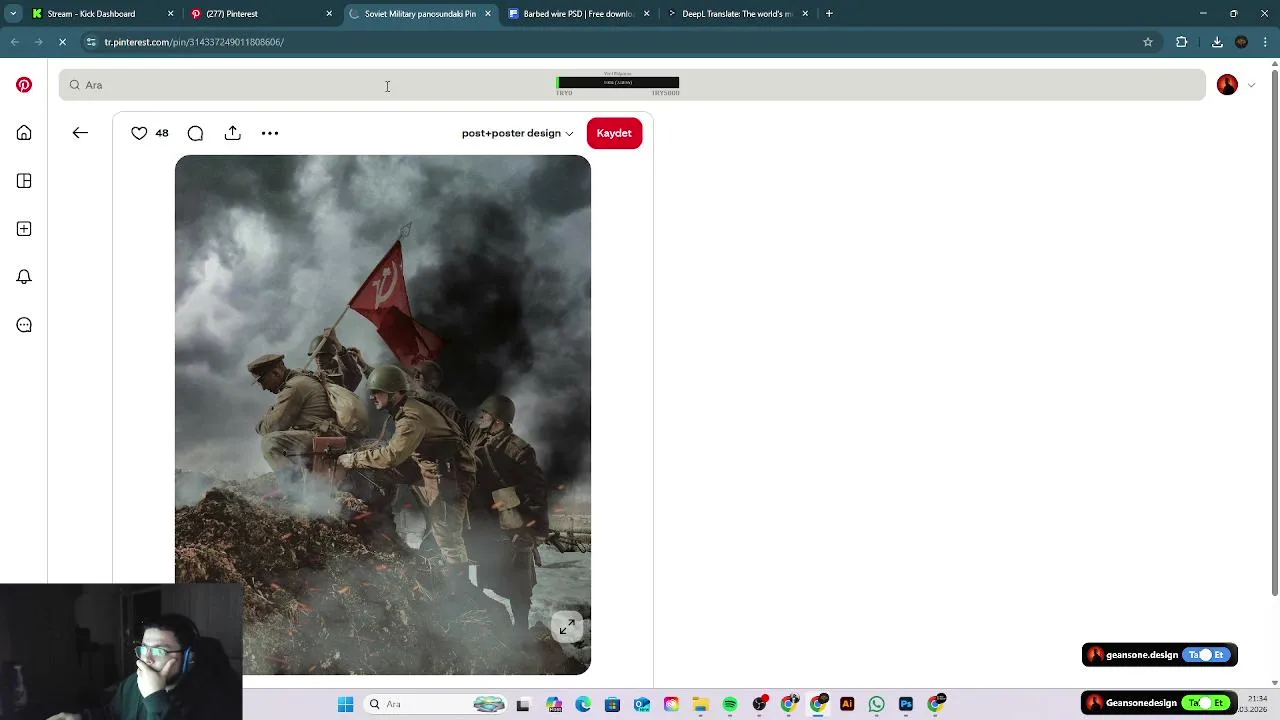Open the Pinterest Home feed icon

[24, 133]
